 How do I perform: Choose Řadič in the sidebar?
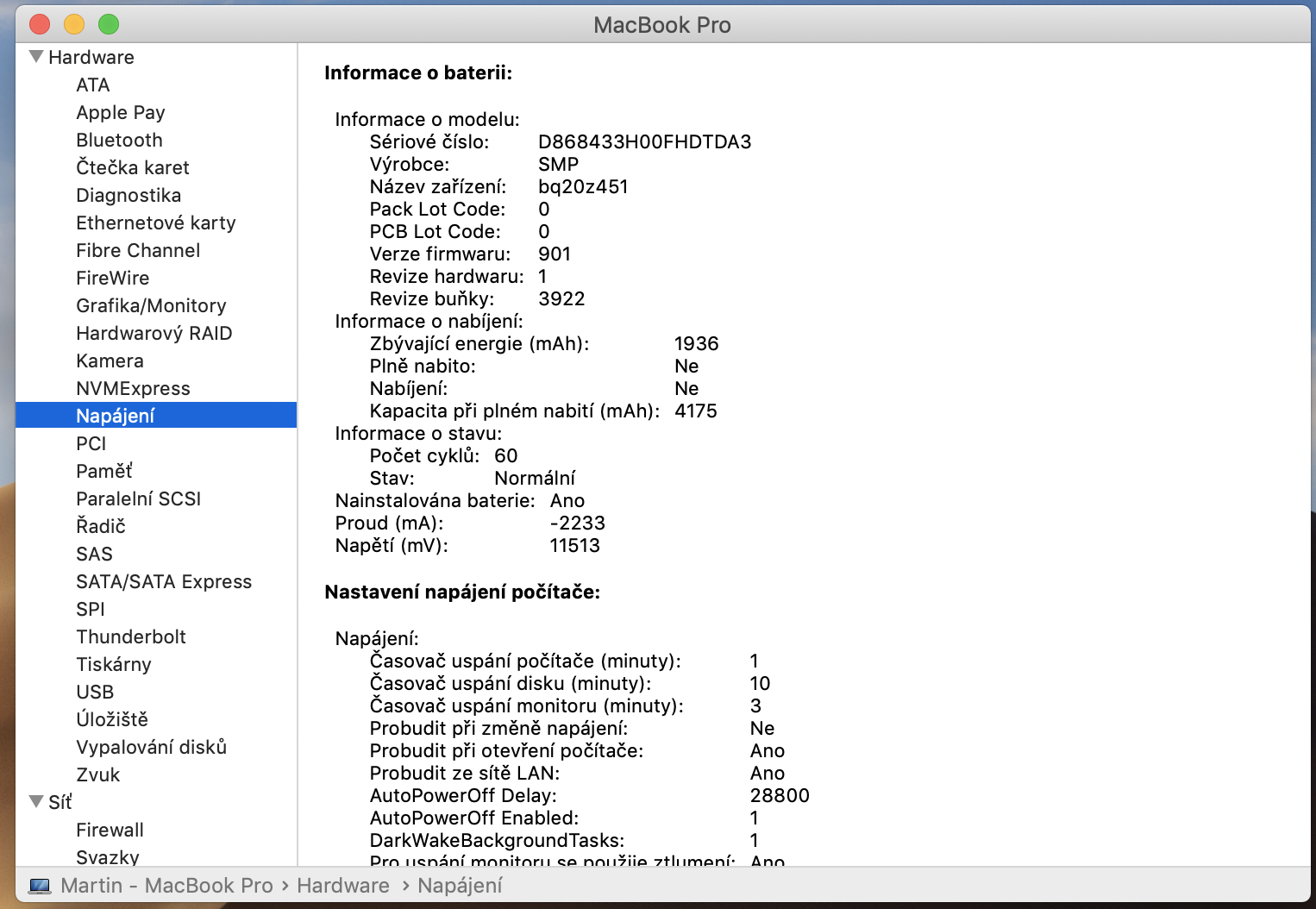point(101,526)
